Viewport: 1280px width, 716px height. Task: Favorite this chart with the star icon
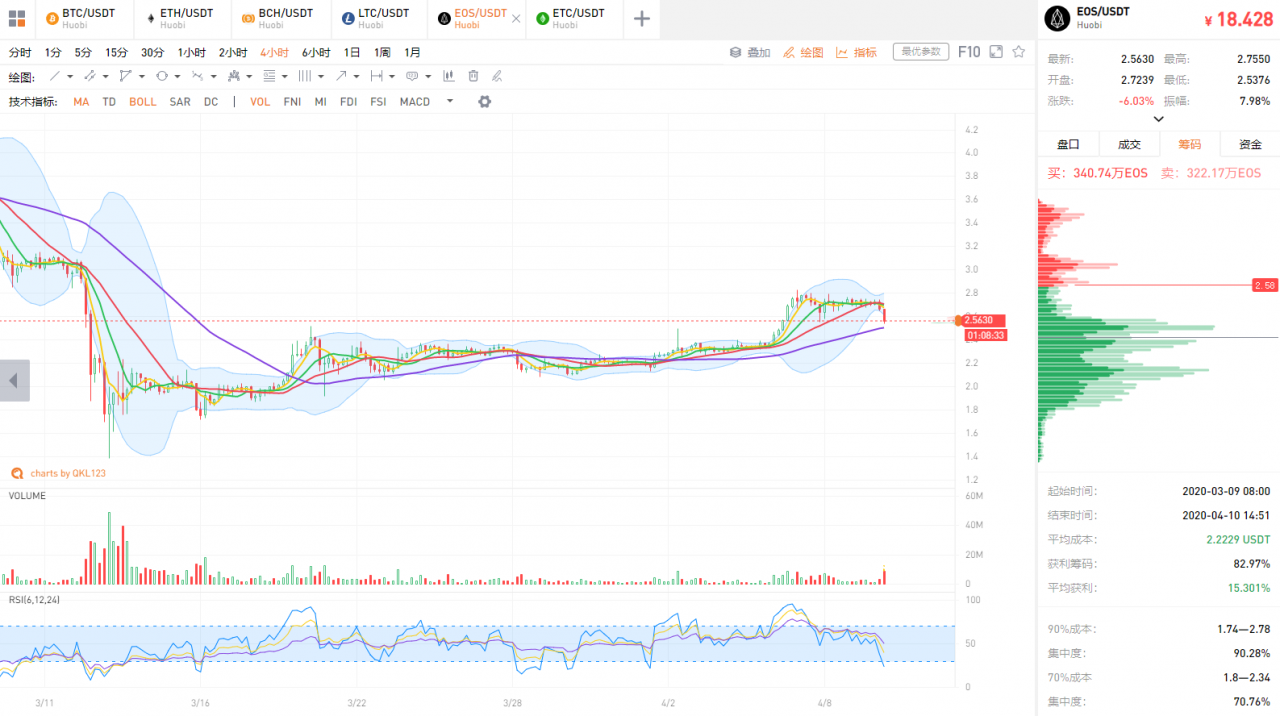point(1019,52)
